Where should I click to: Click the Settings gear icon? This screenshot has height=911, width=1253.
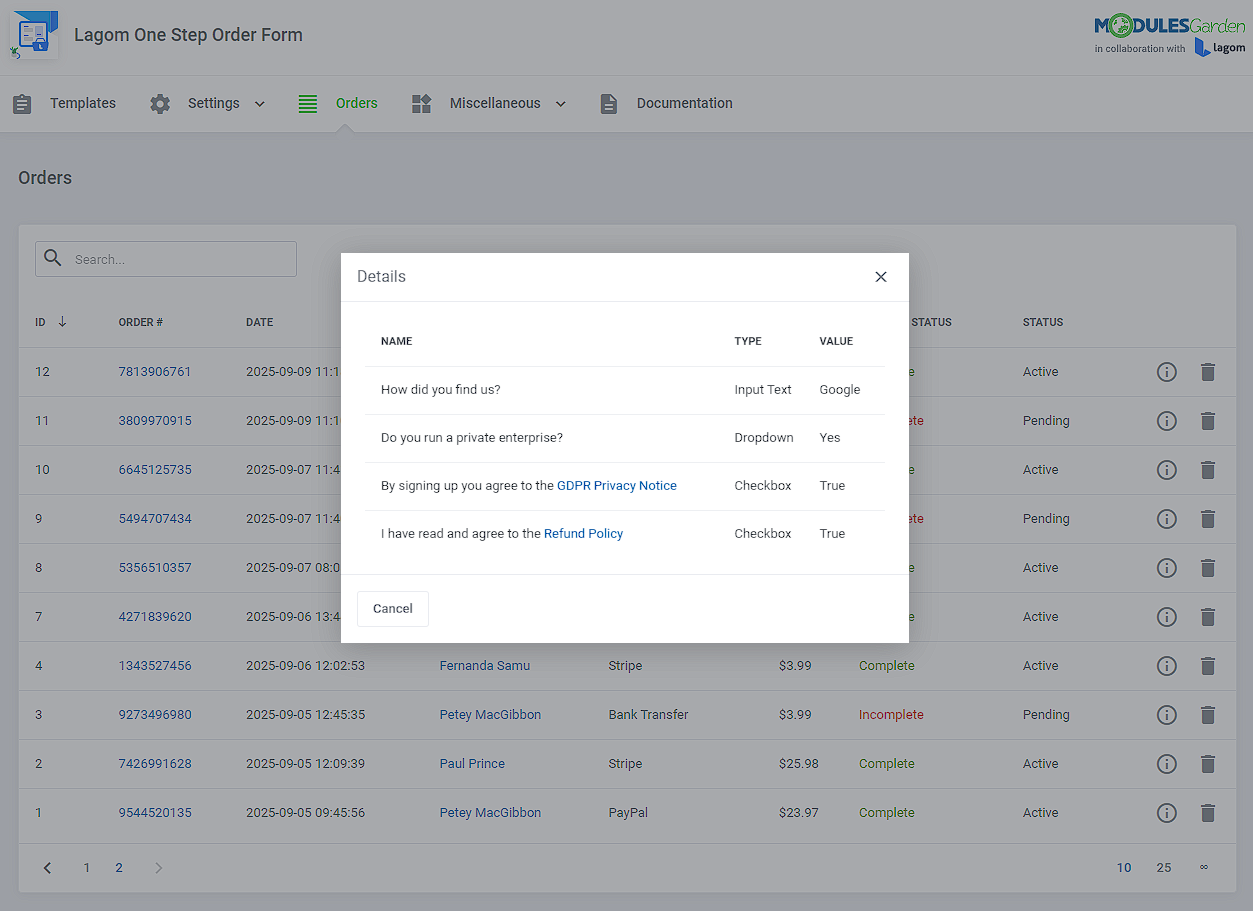159,103
